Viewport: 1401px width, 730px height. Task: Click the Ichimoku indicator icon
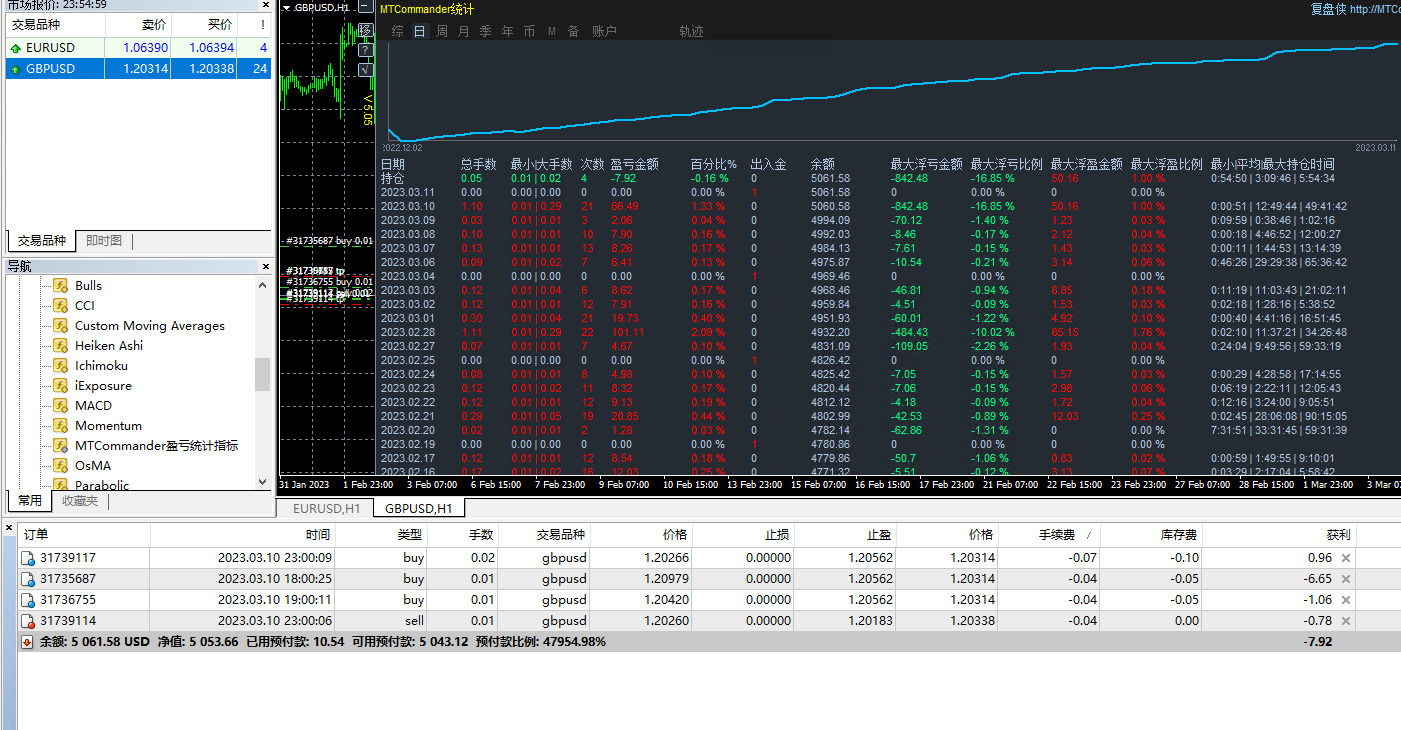[x=60, y=366]
